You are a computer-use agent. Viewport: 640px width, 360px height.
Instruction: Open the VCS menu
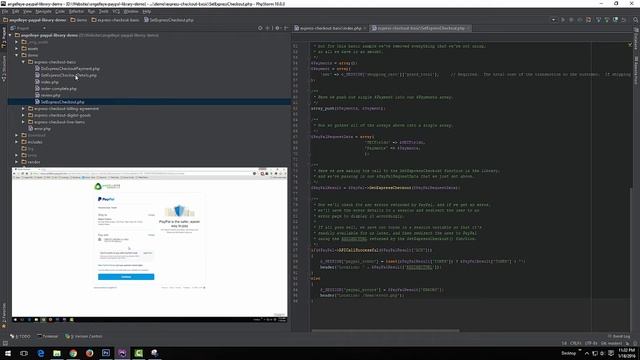(116, 11)
